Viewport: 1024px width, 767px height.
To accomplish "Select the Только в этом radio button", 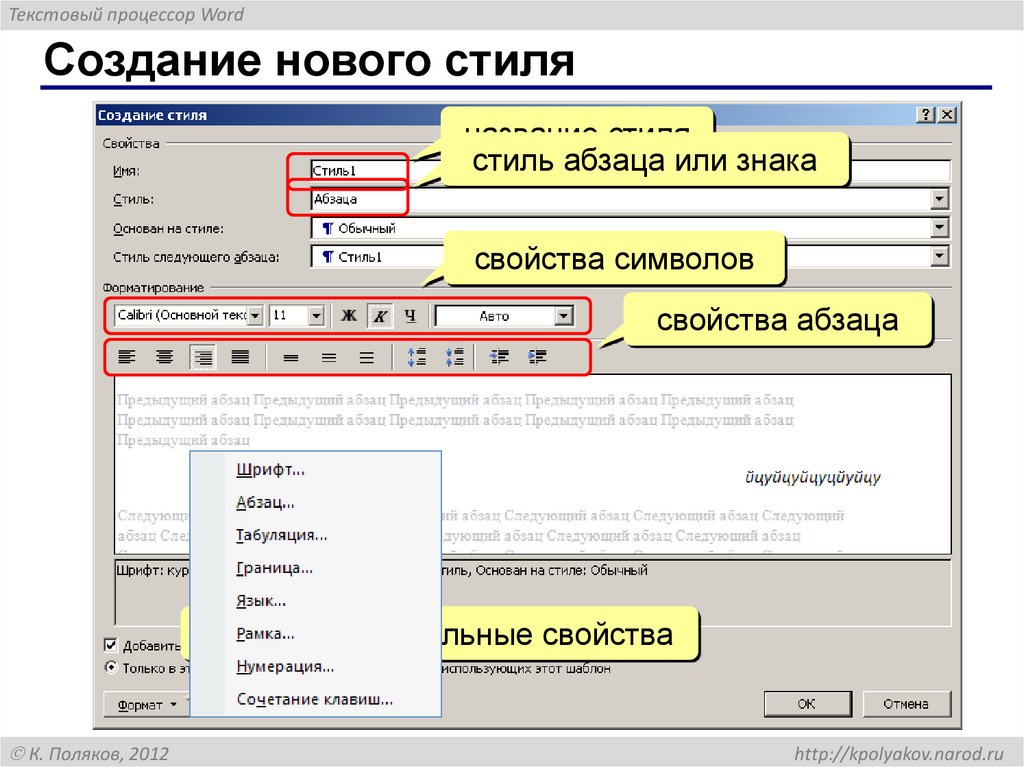I will coord(113,668).
